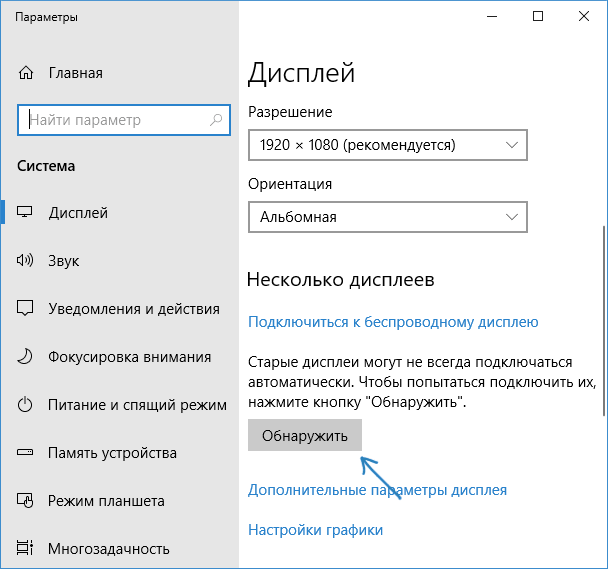Click the Система heading text

[x=46, y=166]
